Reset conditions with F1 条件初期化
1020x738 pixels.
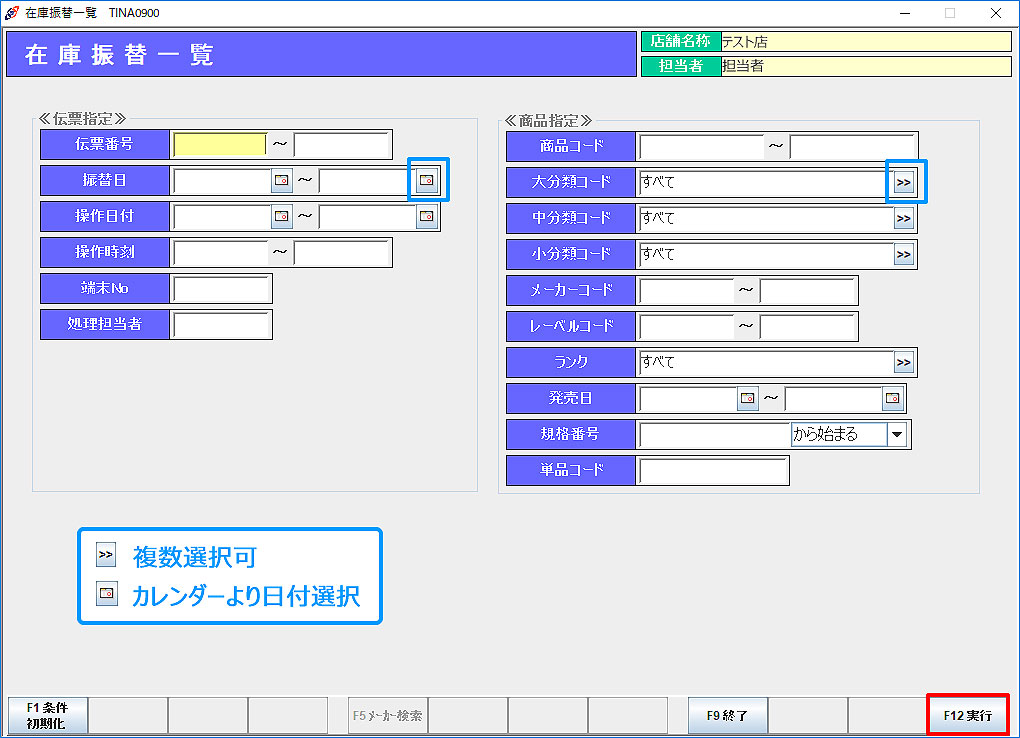click(47, 716)
